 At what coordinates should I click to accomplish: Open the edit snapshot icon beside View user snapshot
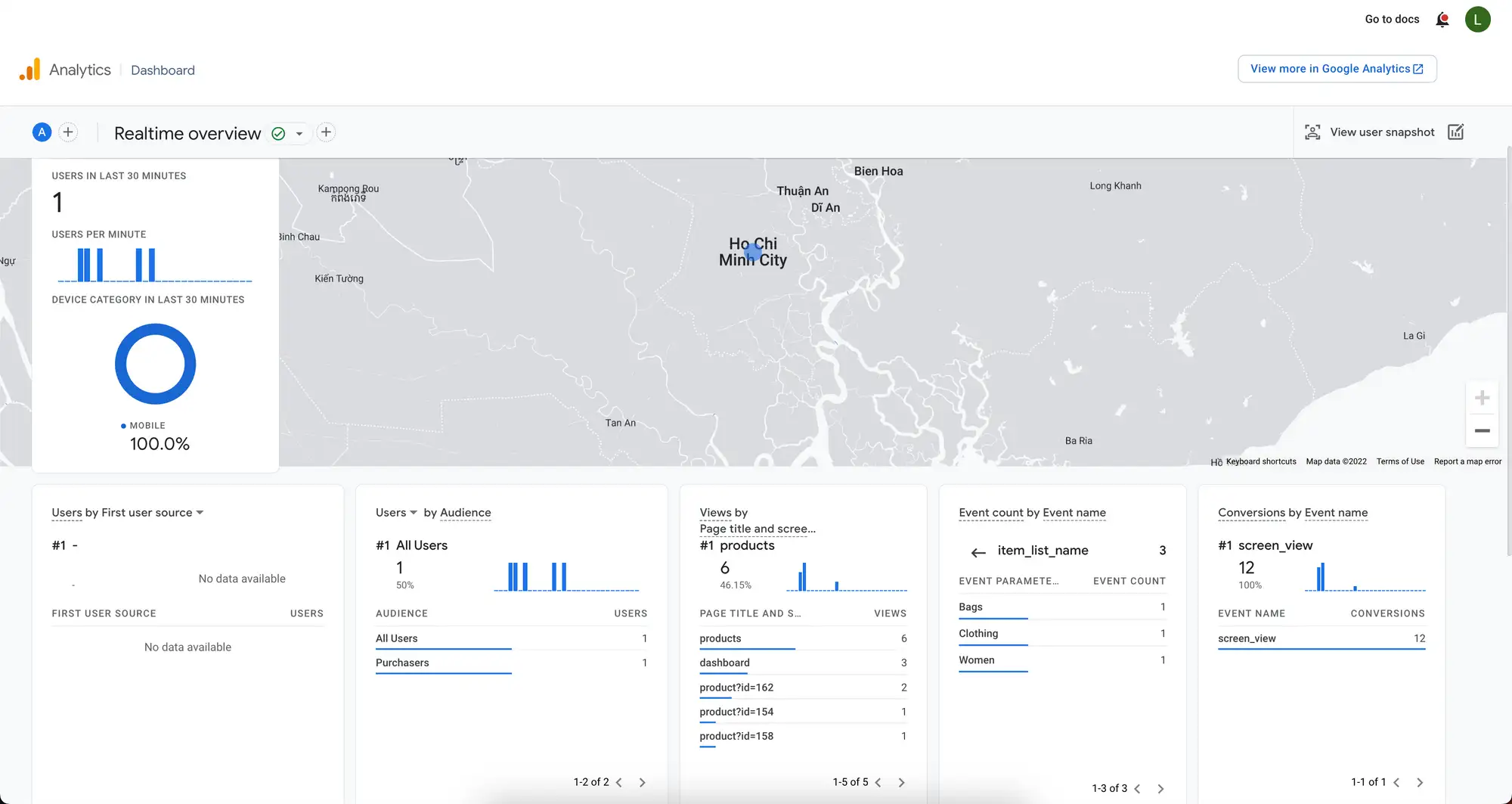point(1455,132)
